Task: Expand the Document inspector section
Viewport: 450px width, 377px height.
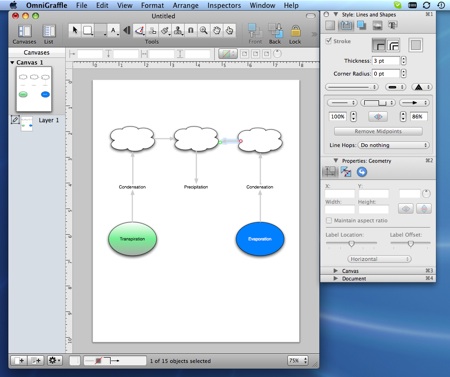Action: coord(336,278)
